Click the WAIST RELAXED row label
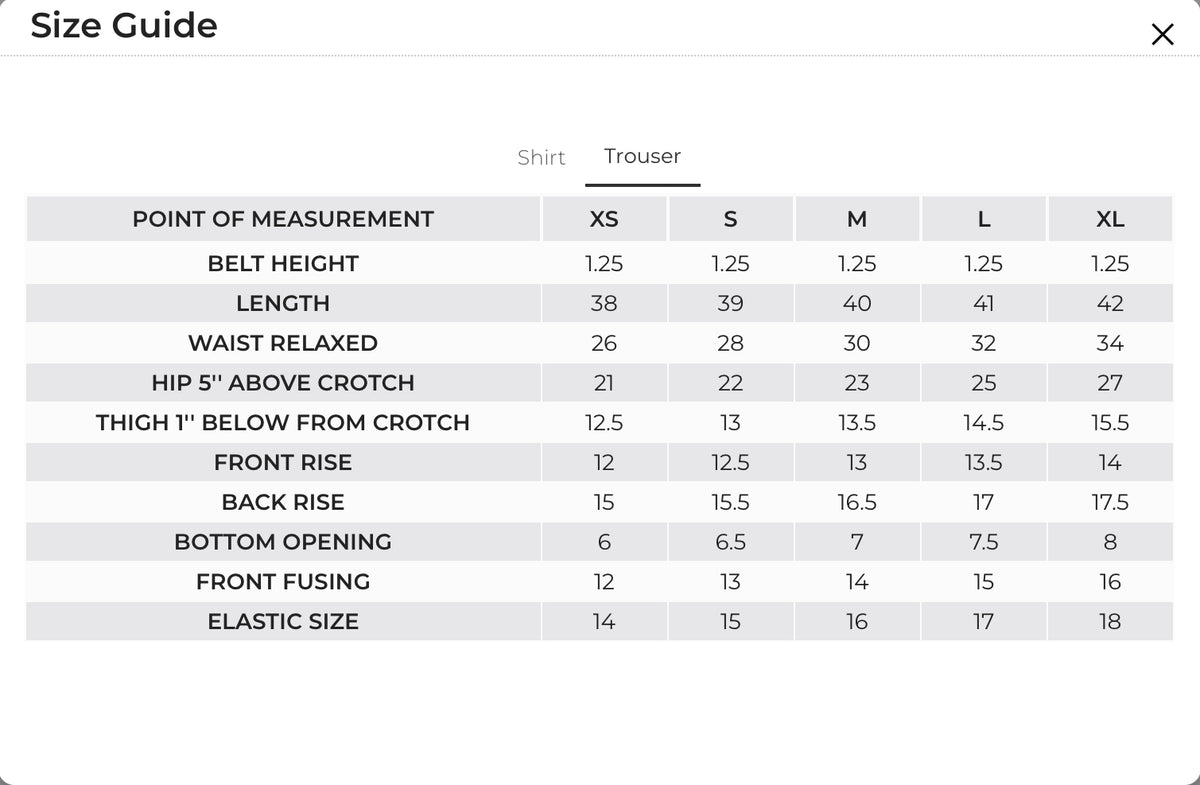This screenshot has height=785, width=1200. click(283, 343)
